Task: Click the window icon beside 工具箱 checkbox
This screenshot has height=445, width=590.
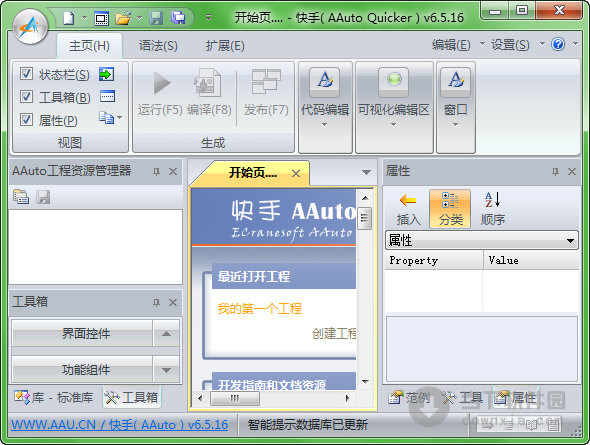Action: click(x=107, y=96)
